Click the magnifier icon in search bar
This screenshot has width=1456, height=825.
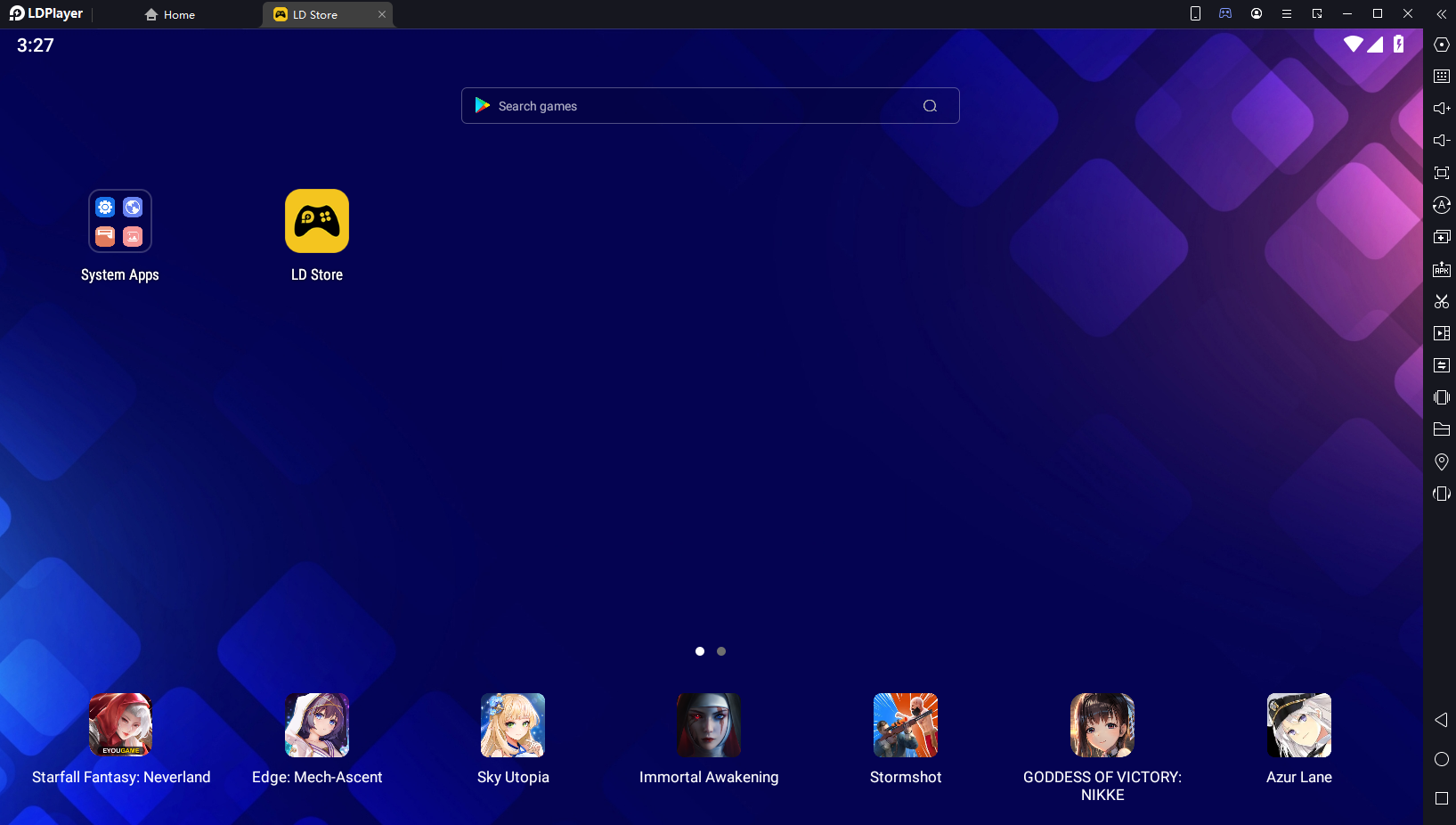point(930,106)
